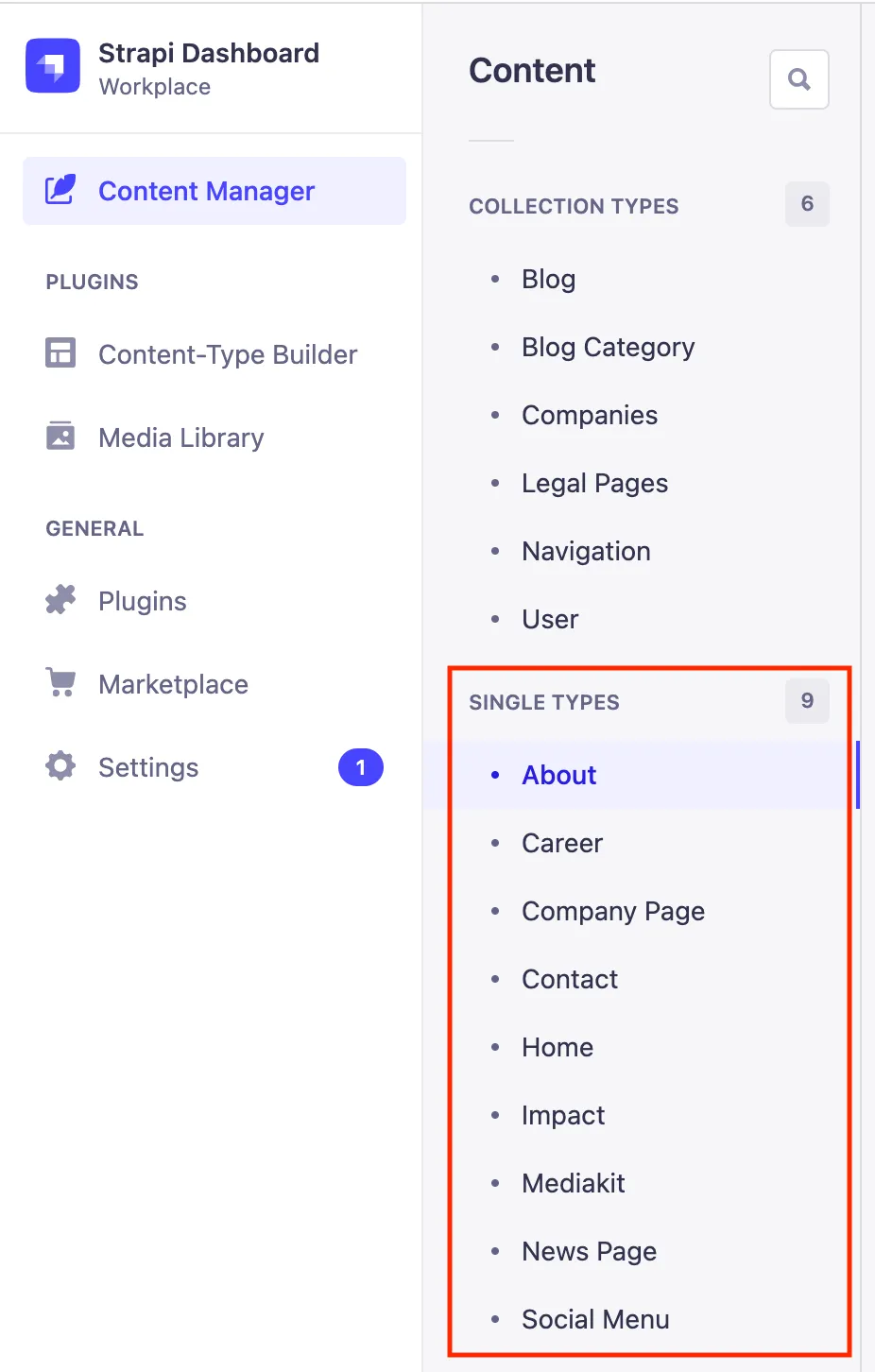Select the About single type
The image size is (875, 1372).
(559, 776)
